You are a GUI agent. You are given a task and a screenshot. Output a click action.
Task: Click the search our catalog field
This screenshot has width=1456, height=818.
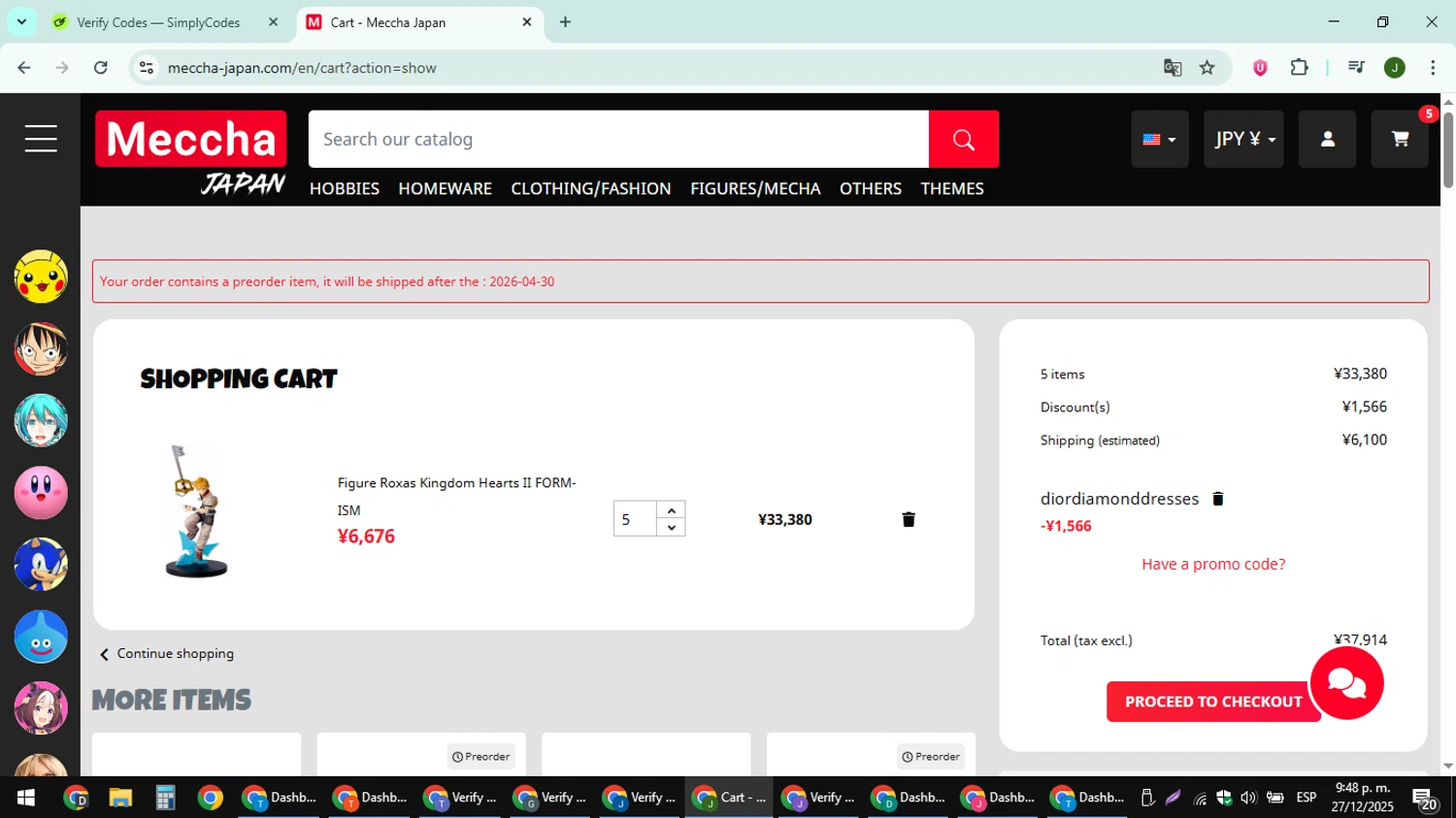[618, 139]
